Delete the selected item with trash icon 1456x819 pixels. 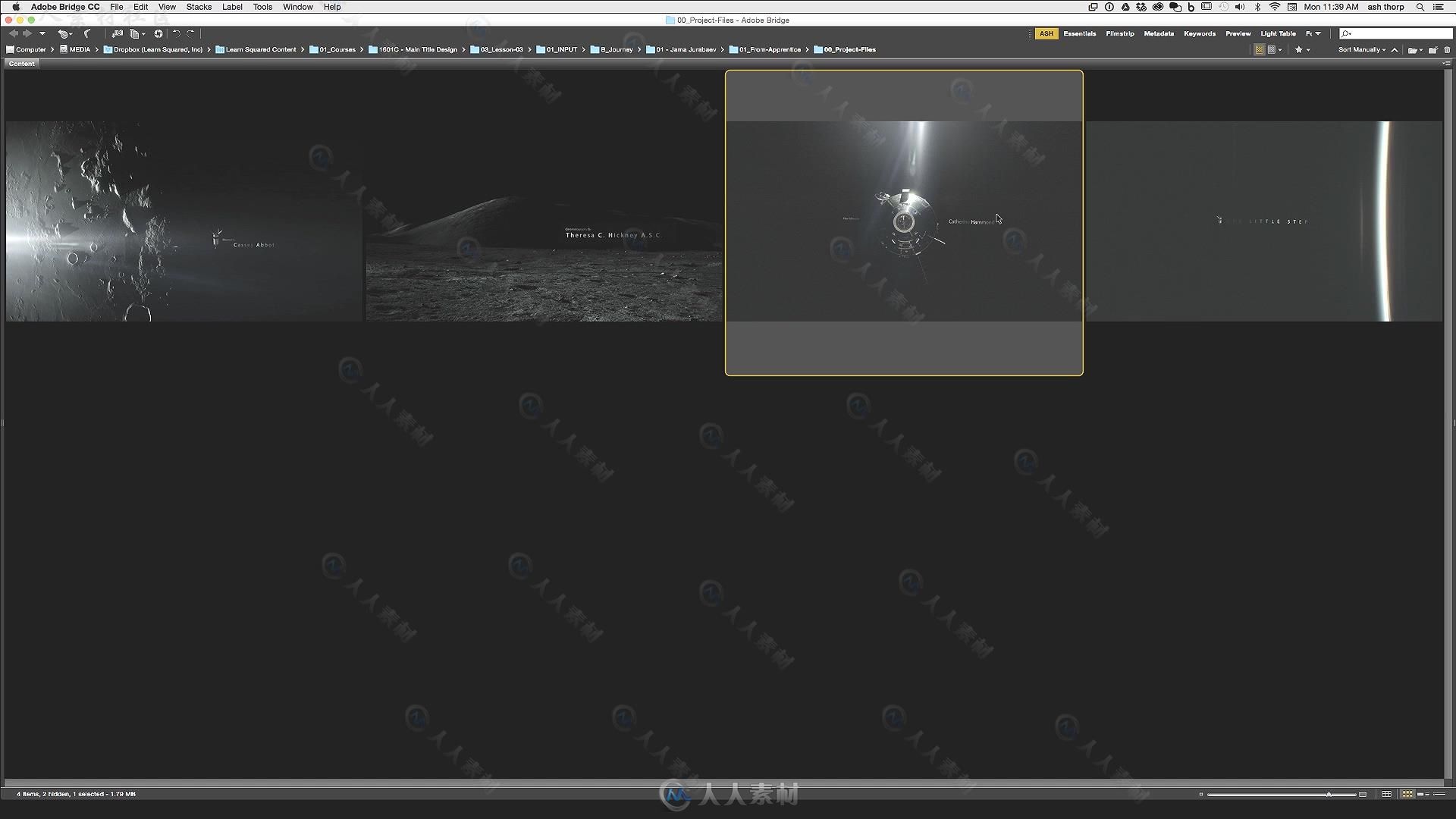point(1447,49)
